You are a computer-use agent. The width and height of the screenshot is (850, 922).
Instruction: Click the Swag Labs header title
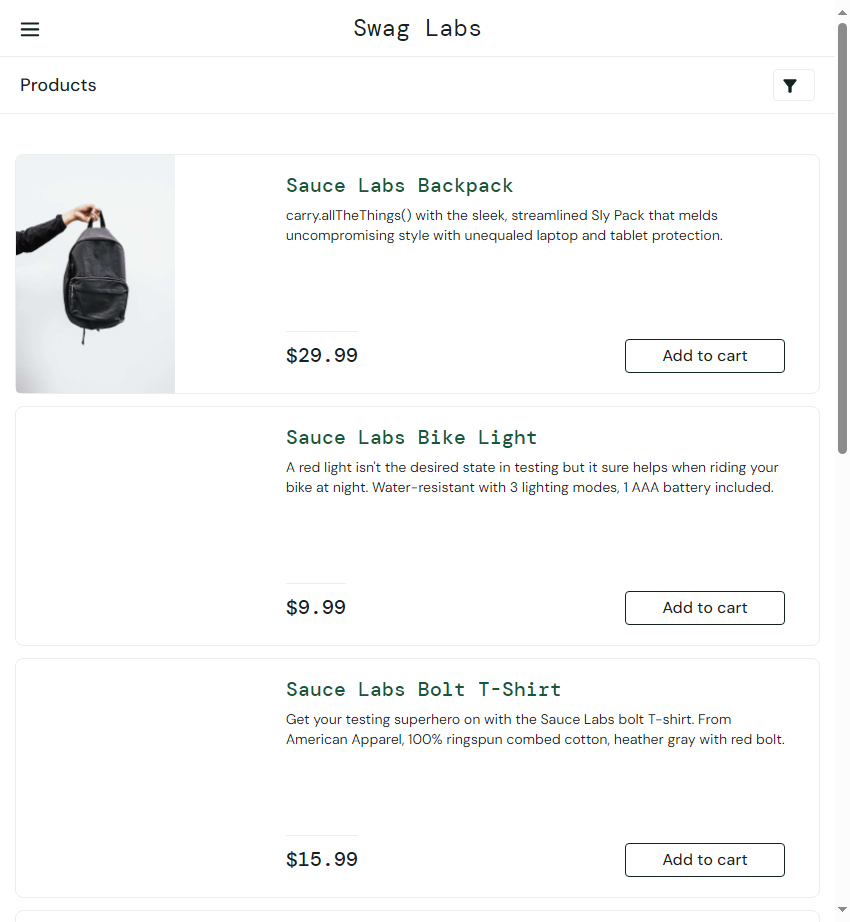click(417, 28)
